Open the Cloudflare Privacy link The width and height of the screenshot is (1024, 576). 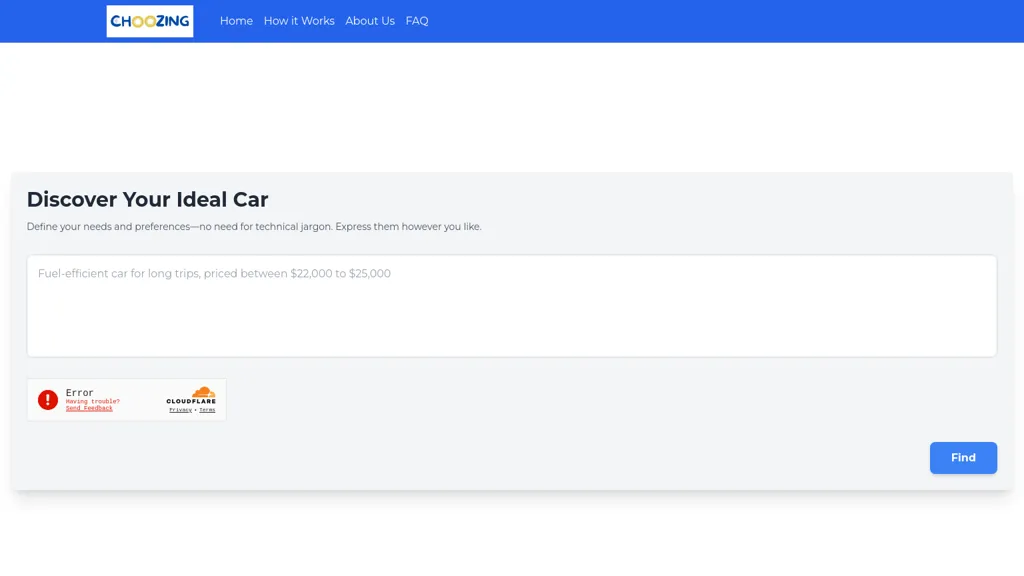click(180, 410)
